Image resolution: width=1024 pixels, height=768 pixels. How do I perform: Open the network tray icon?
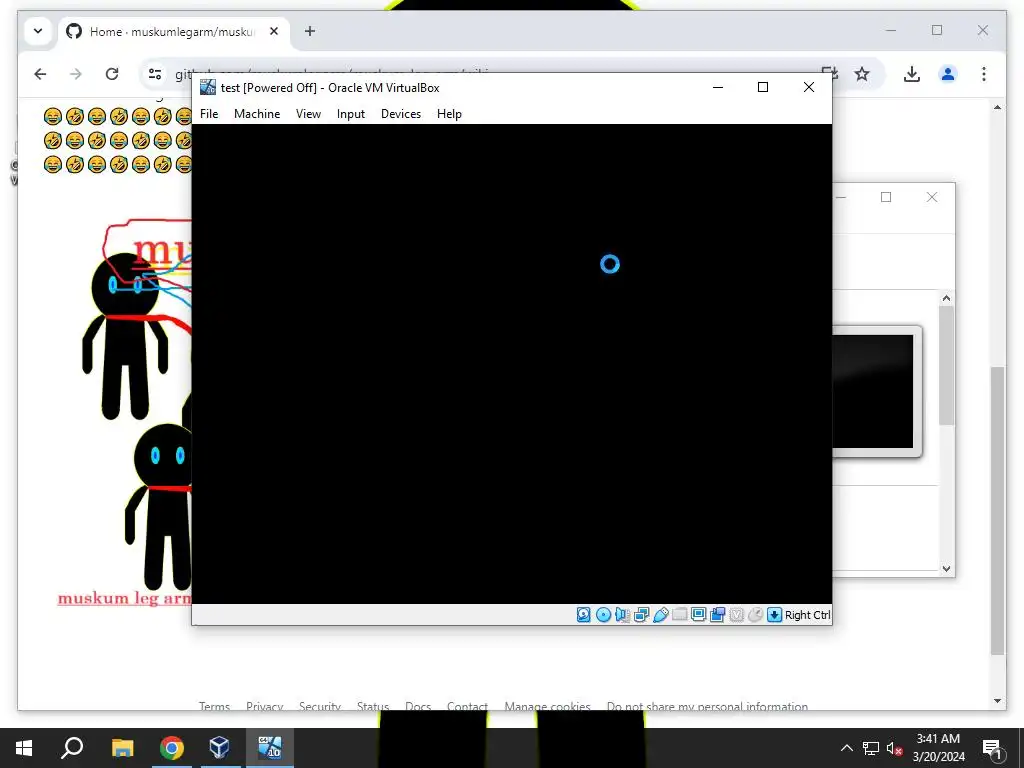(x=871, y=748)
